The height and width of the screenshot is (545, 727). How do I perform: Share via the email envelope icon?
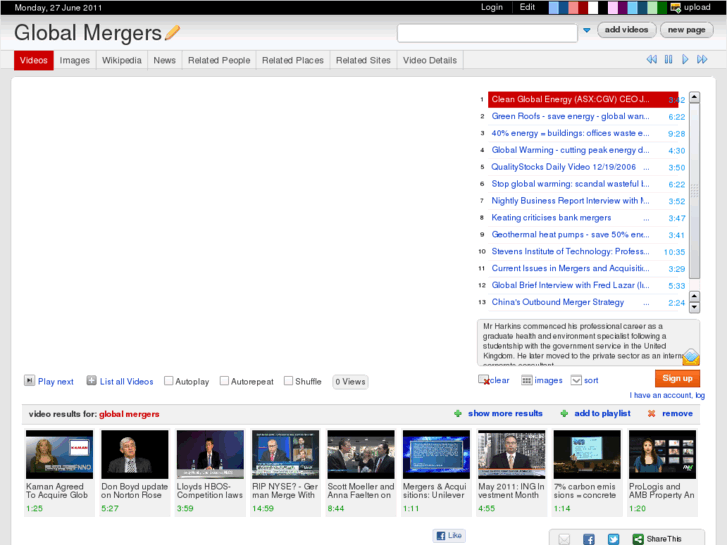click(x=564, y=539)
